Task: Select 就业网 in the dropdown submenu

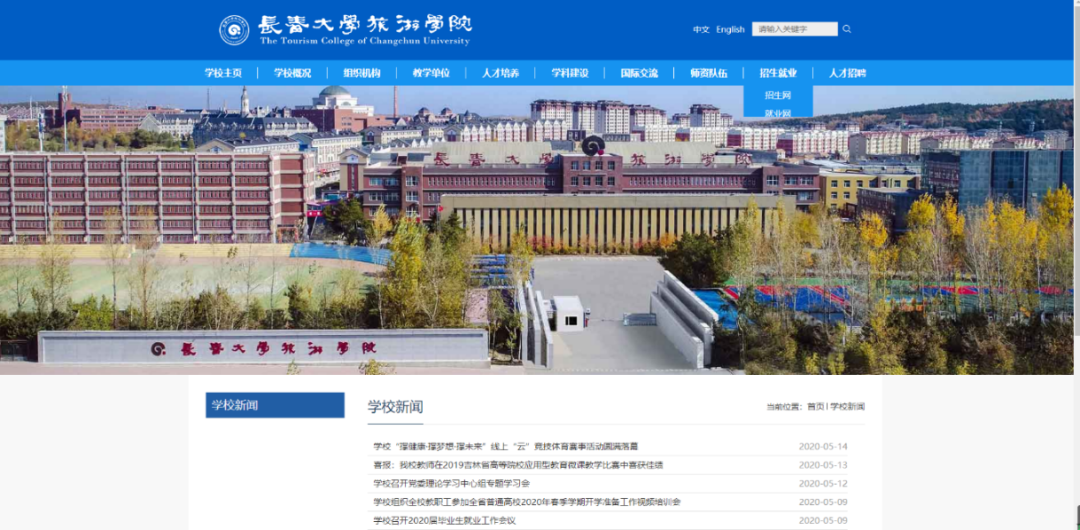Action: coord(778,112)
